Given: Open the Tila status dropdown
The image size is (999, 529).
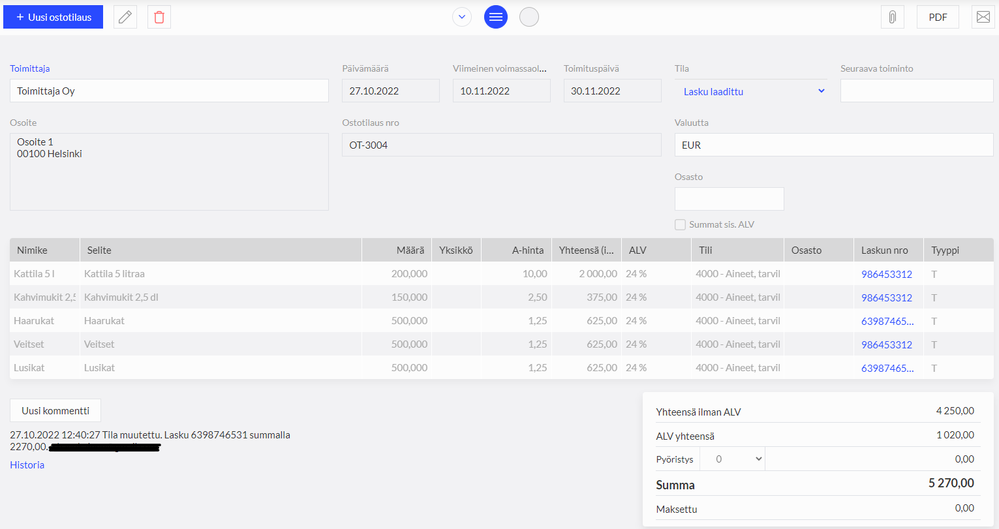Looking at the screenshot, I should click(754, 91).
